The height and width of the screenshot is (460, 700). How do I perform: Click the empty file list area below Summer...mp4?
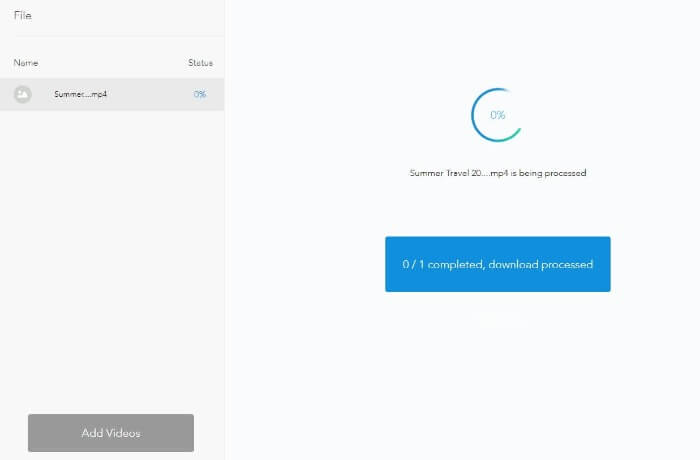(x=111, y=250)
